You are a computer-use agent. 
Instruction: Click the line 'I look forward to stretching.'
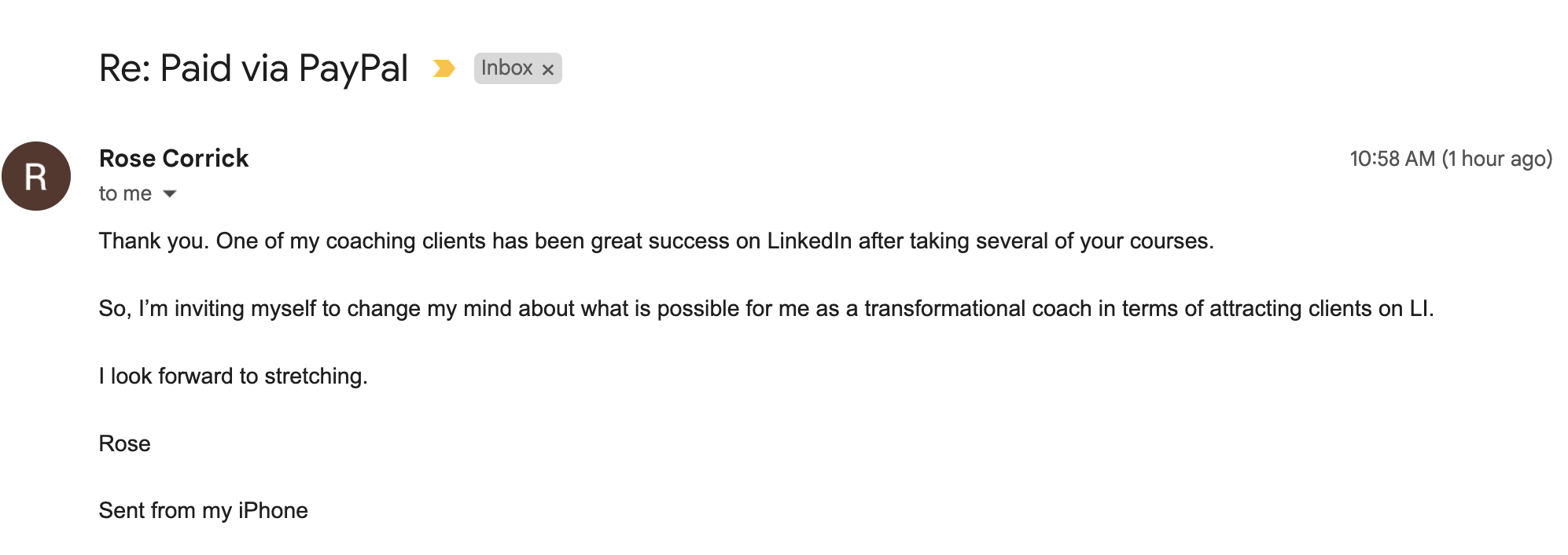click(x=234, y=376)
